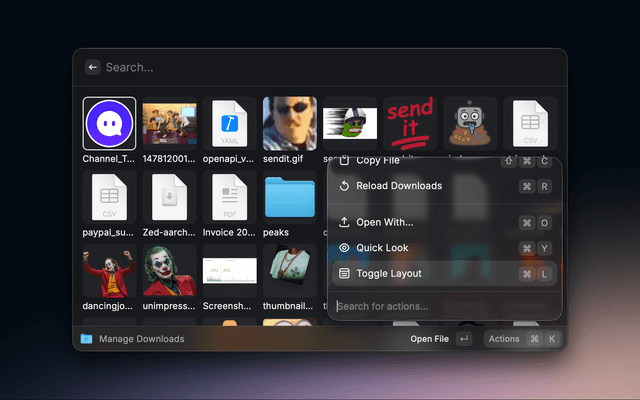Click the main Search field
Screen dimensions: 640x400
pos(320,67)
